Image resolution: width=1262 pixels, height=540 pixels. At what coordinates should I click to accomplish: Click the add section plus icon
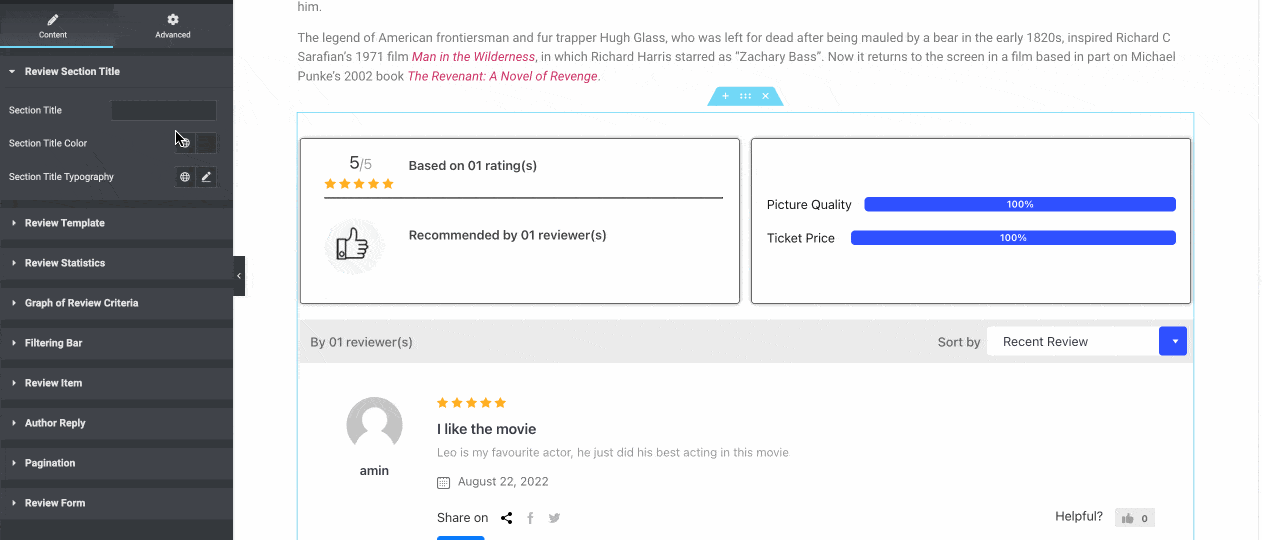pyautogui.click(x=726, y=96)
